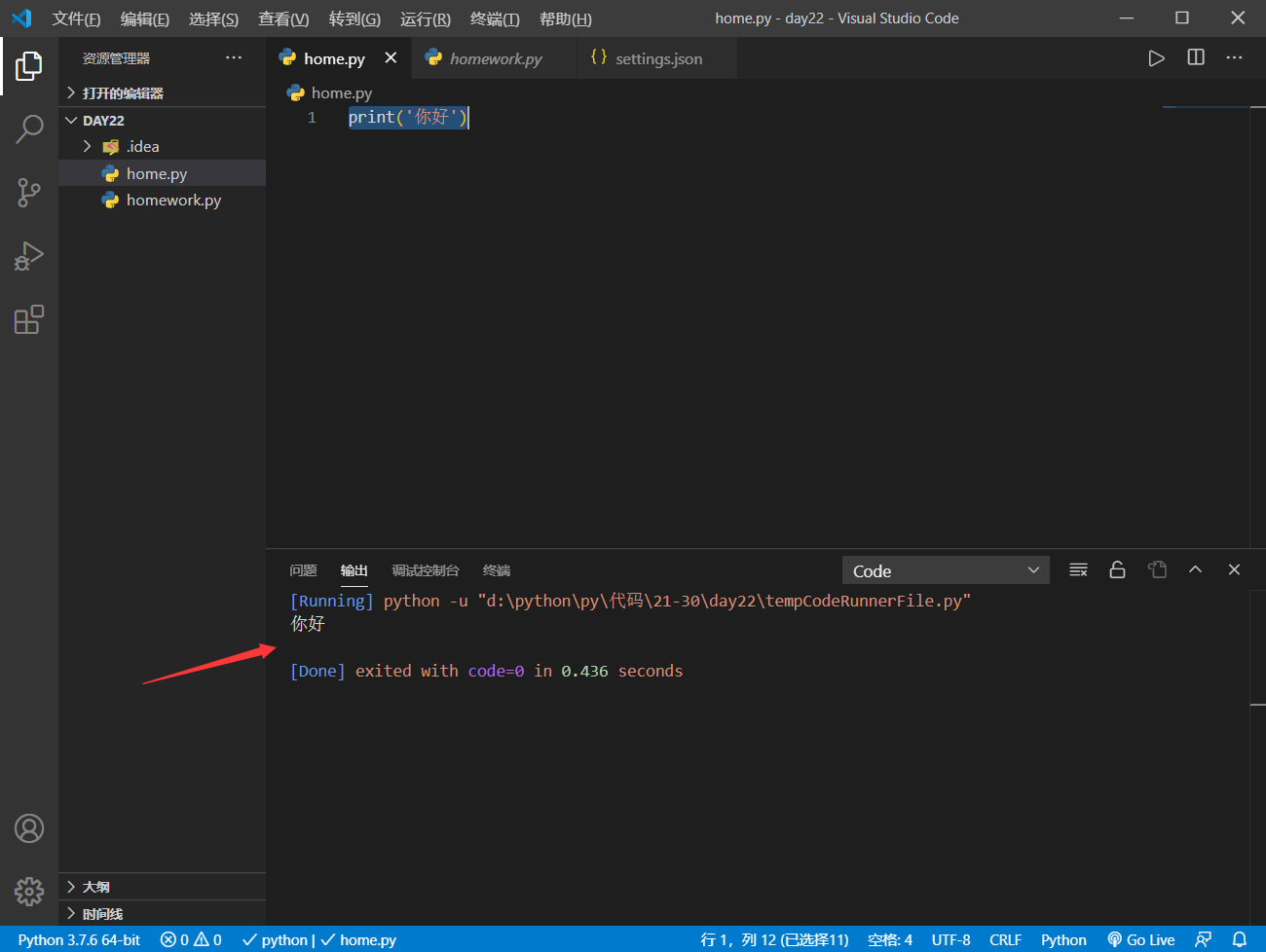Screen dimensions: 1266x952
Task: Click the Go Live status bar item
Action: pyautogui.click(x=1140, y=939)
